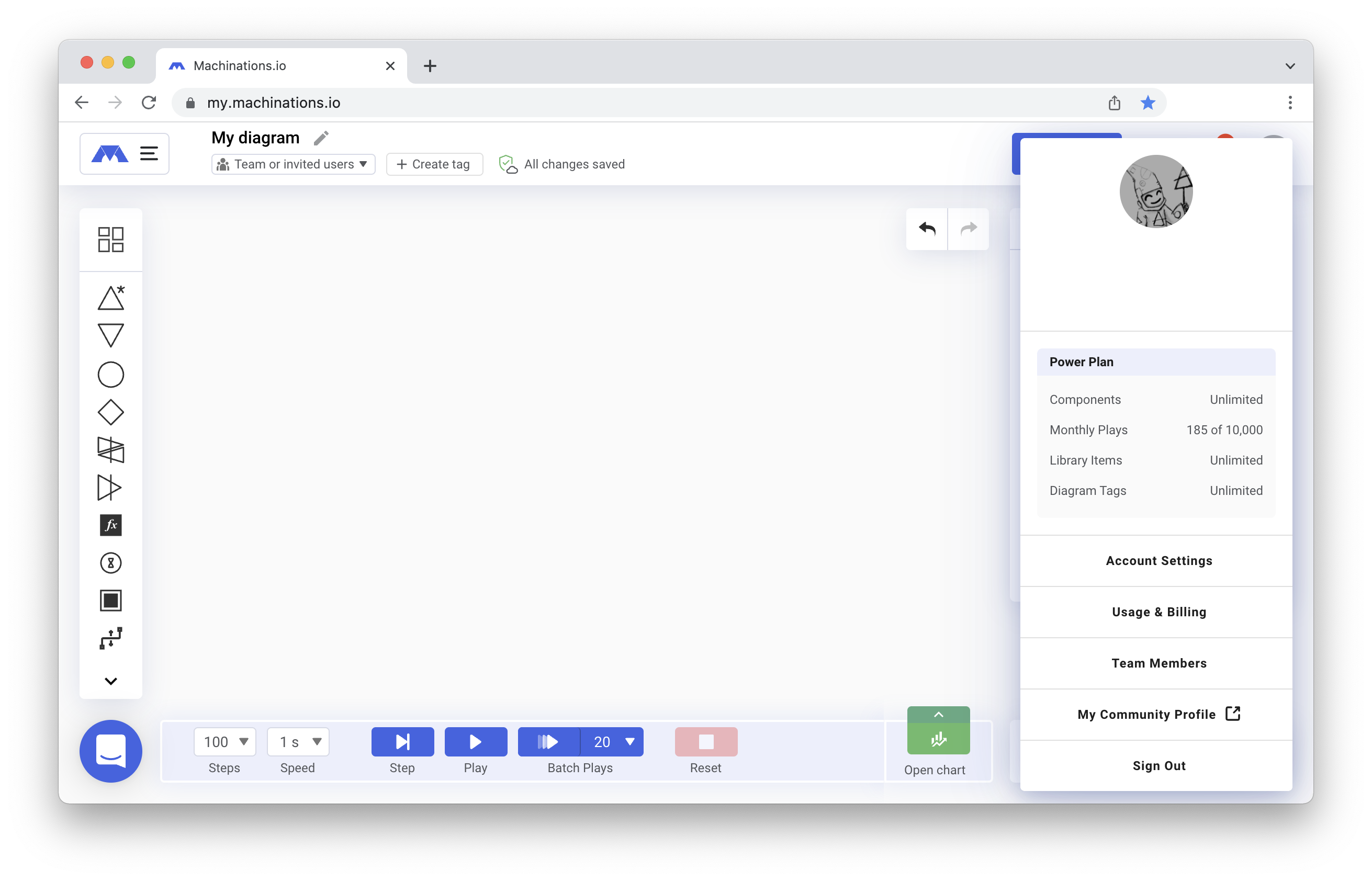Select the Gate diamond tool
Screen dimensions: 1372x881
110,412
